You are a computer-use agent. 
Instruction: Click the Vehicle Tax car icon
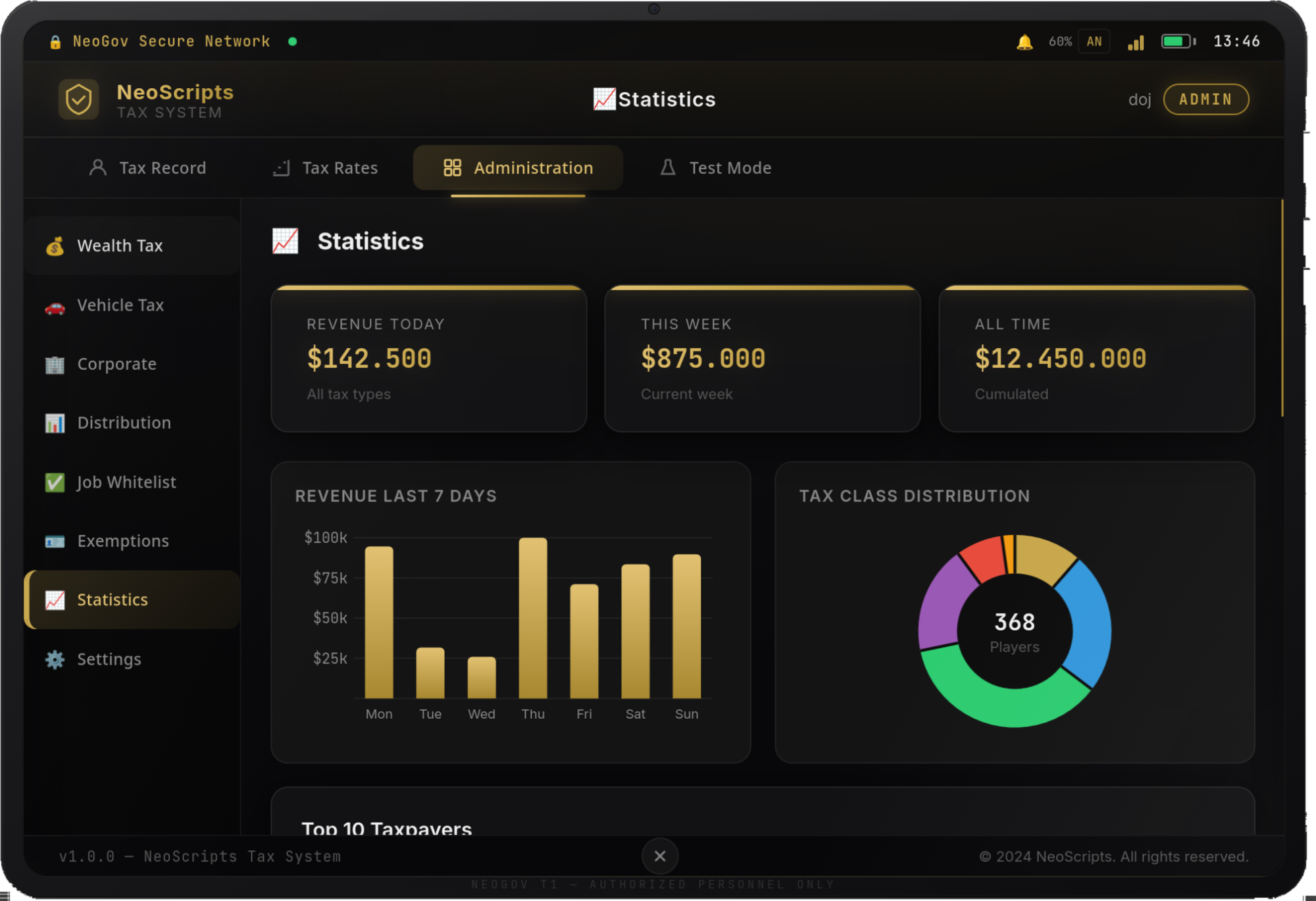55,306
